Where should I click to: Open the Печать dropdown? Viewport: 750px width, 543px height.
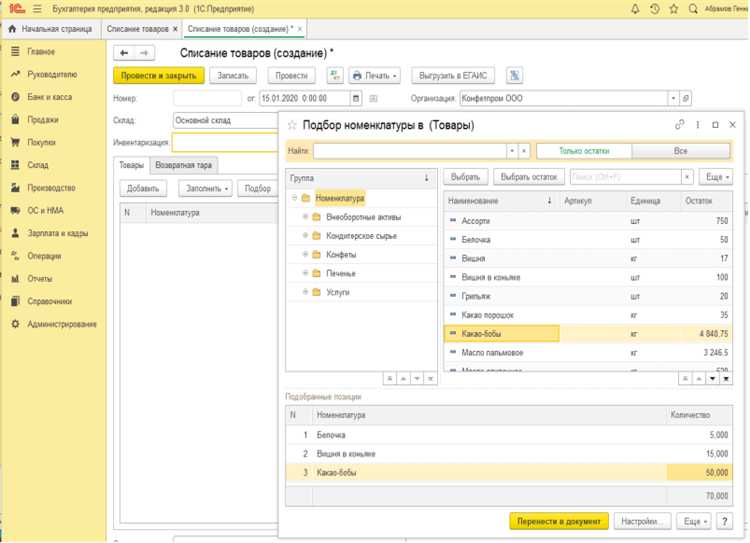(375, 75)
